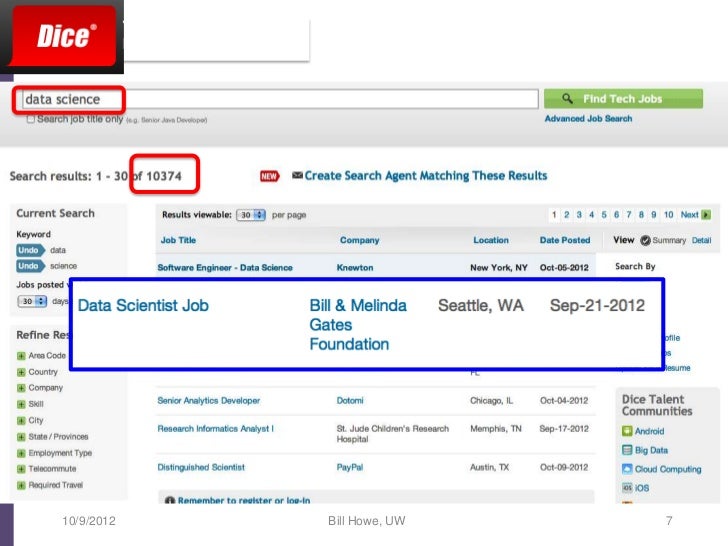Sort by Date Posted column header
This screenshot has width=728, height=546.
point(565,240)
